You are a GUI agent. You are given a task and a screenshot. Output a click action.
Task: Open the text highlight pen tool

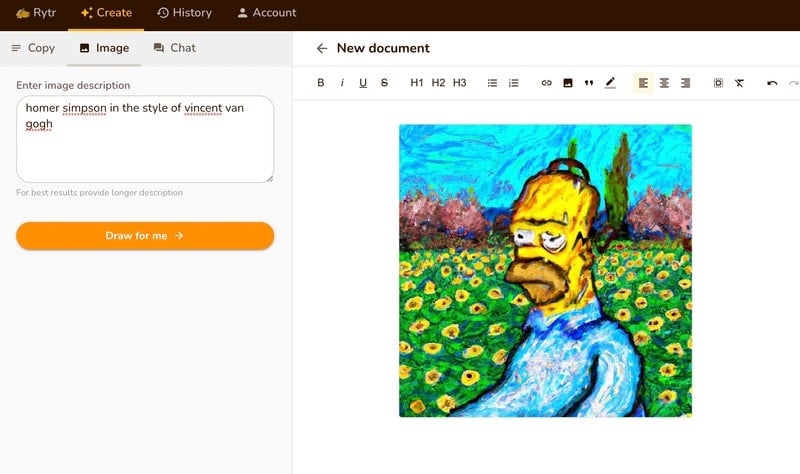point(610,83)
